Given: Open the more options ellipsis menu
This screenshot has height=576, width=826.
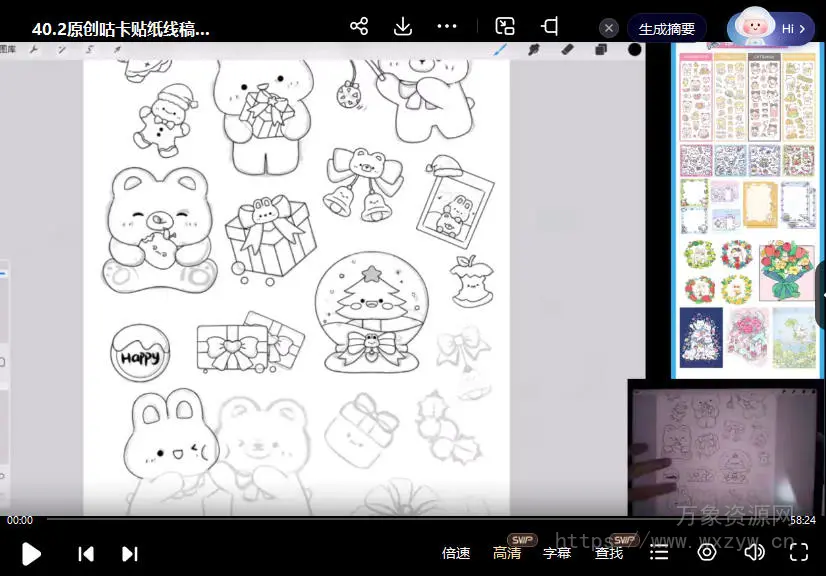Looking at the screenshot, I should [x=447, y=27].
